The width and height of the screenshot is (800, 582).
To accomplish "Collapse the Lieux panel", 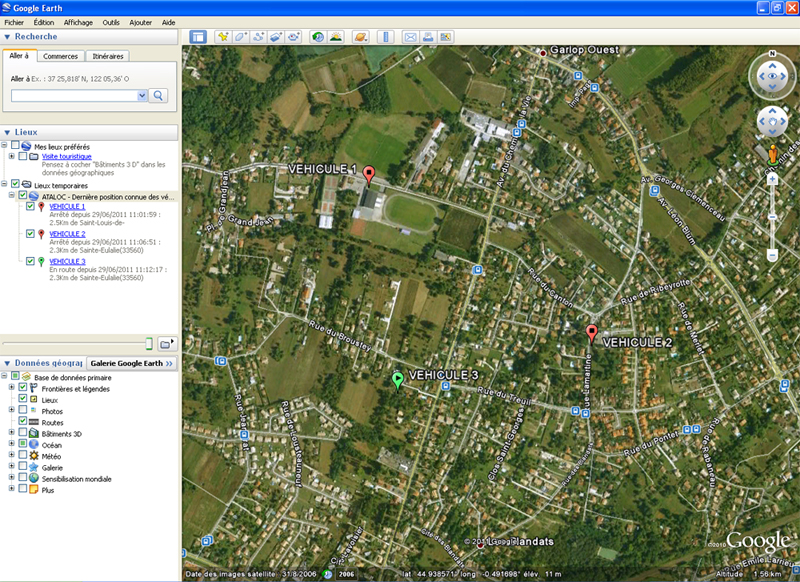I will 7,133.
